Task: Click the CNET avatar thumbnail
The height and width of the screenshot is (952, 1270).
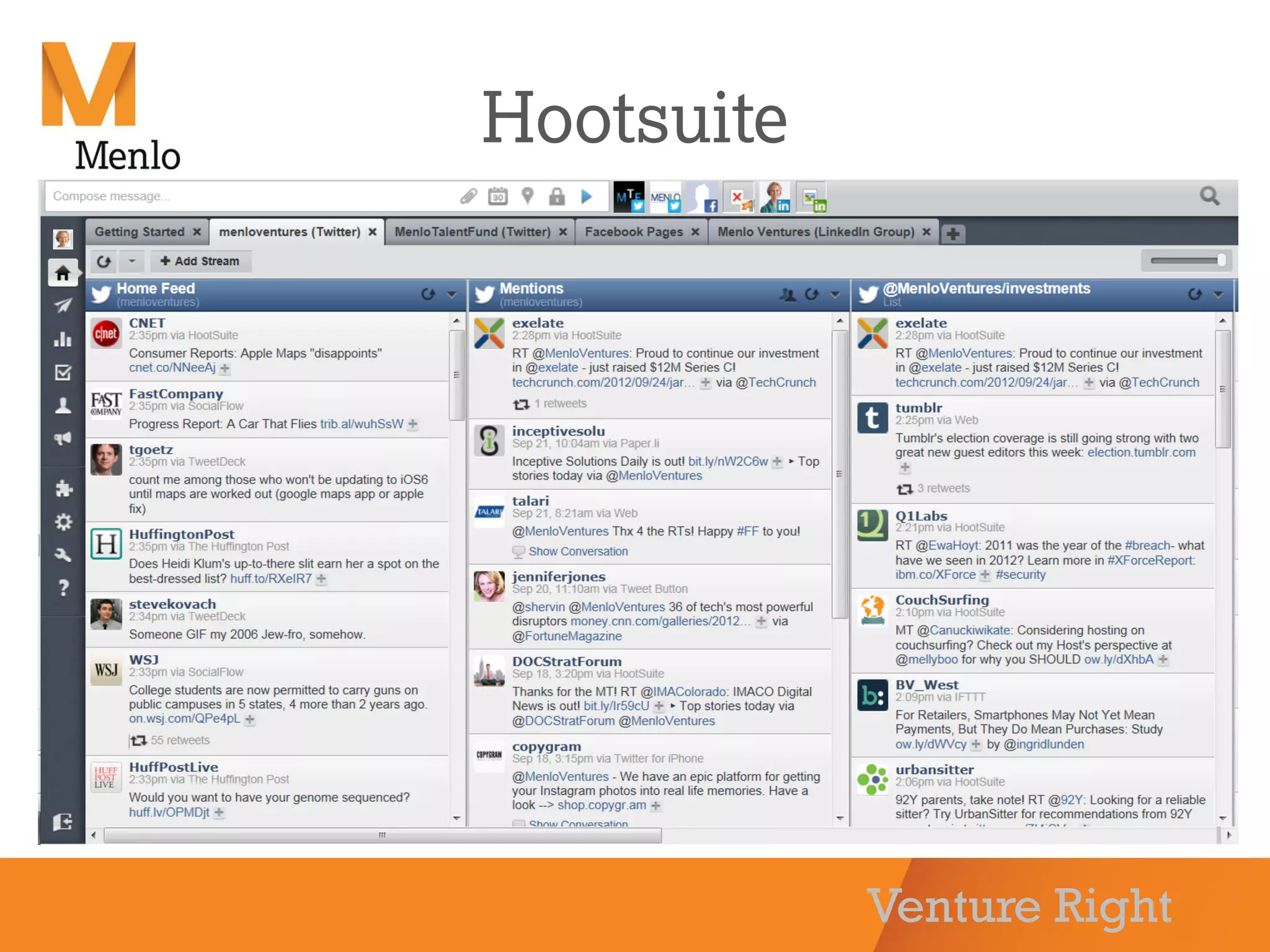Action: (x=106, y=334)
